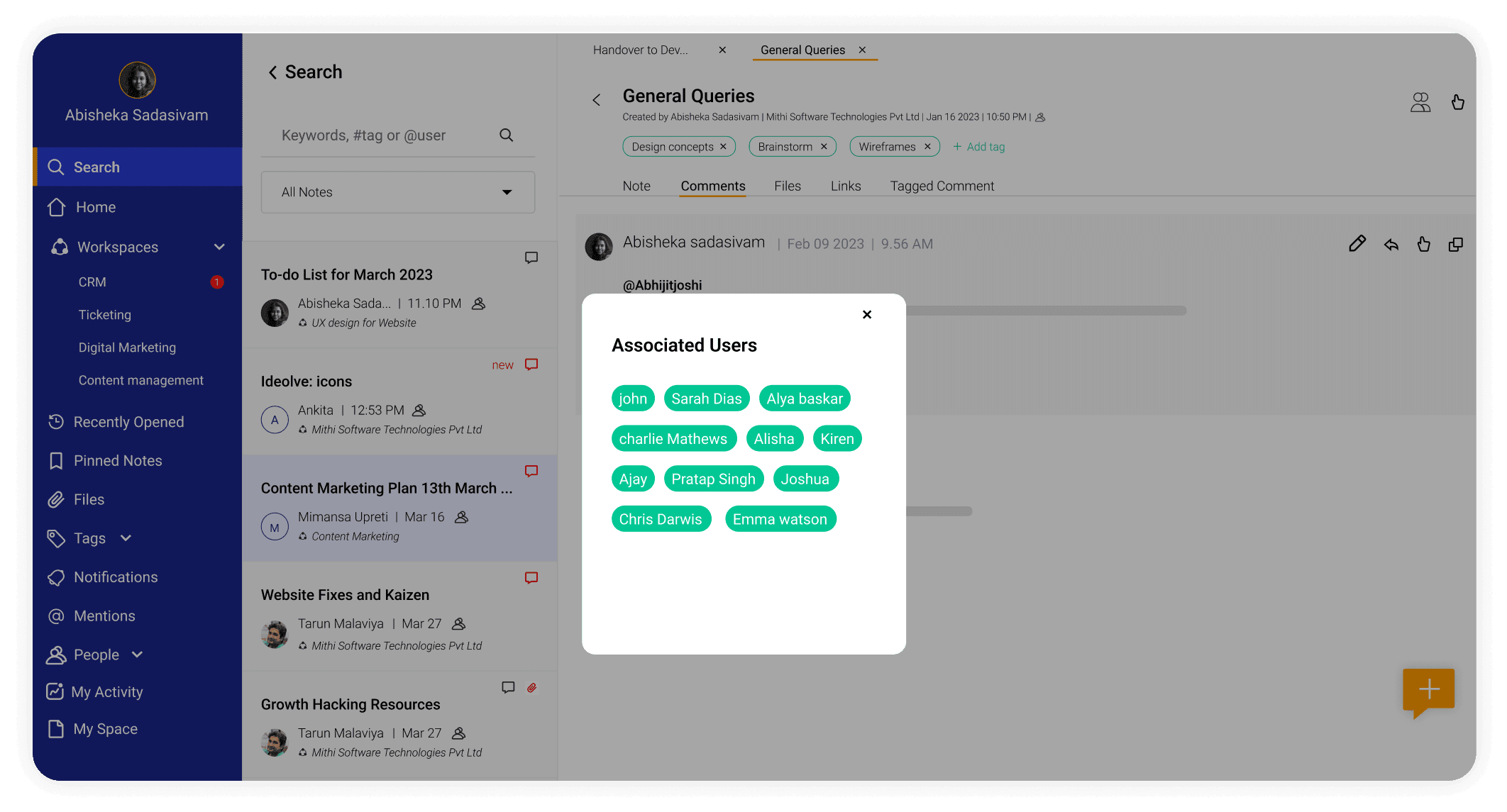Reply to Abhisheka's comment using the arrow icon
Image resolution: width=1507 pixels, height=812 pixels.
[x=1390, y=243]
